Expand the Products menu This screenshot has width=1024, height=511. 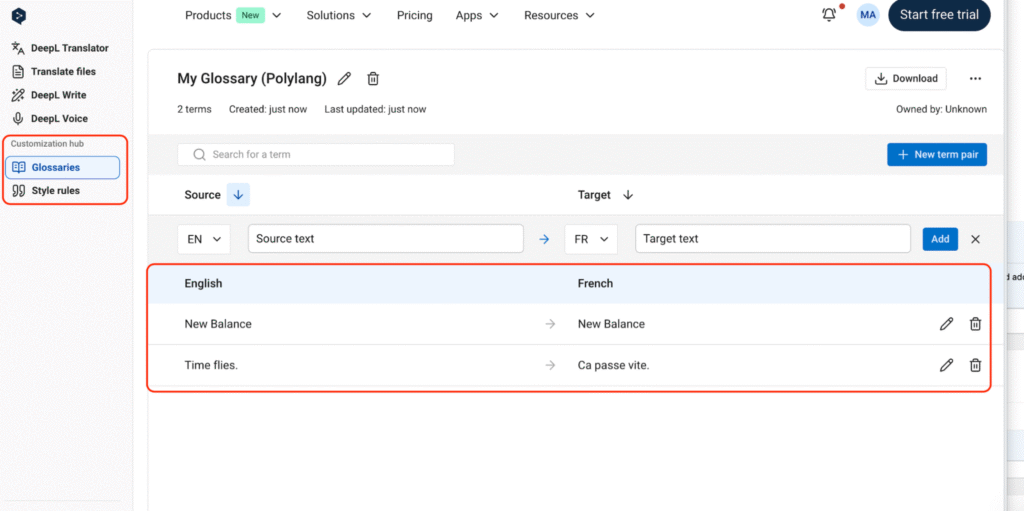point(233,15)
